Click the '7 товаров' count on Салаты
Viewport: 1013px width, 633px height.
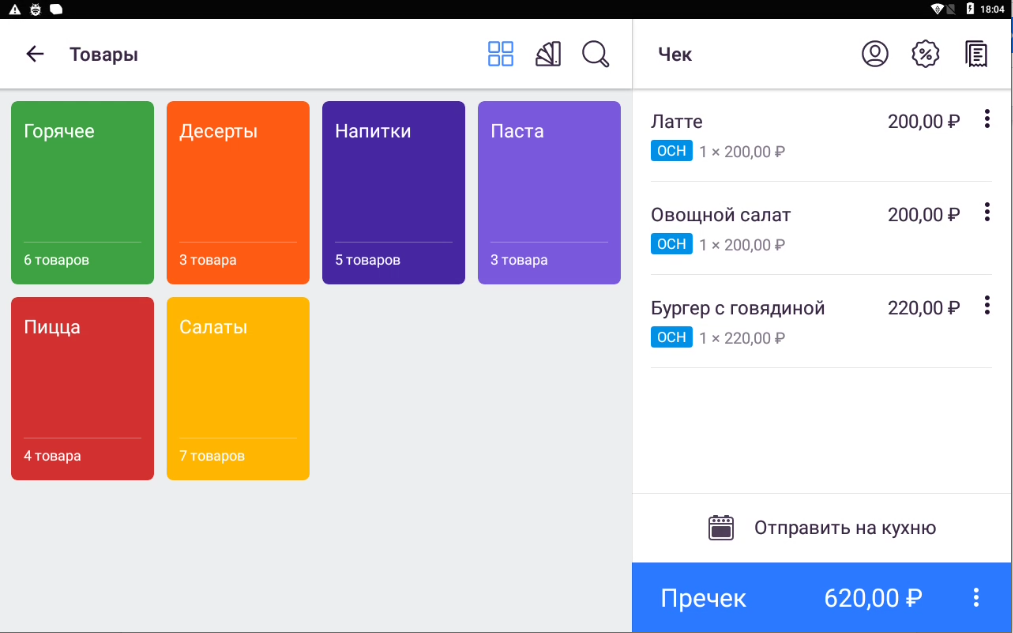(212, 455)
